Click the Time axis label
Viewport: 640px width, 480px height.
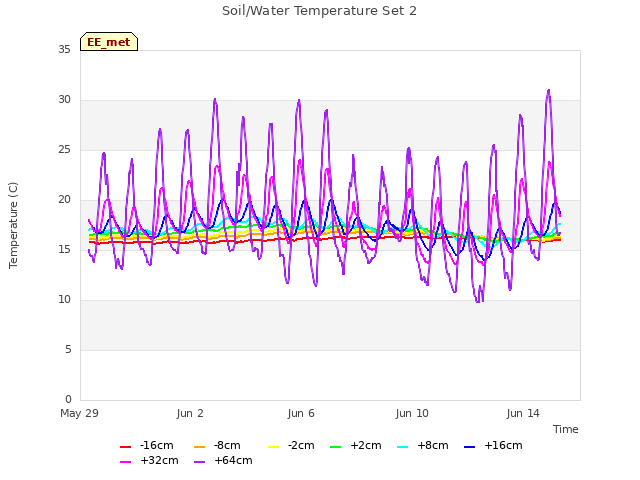click(566, 429)
